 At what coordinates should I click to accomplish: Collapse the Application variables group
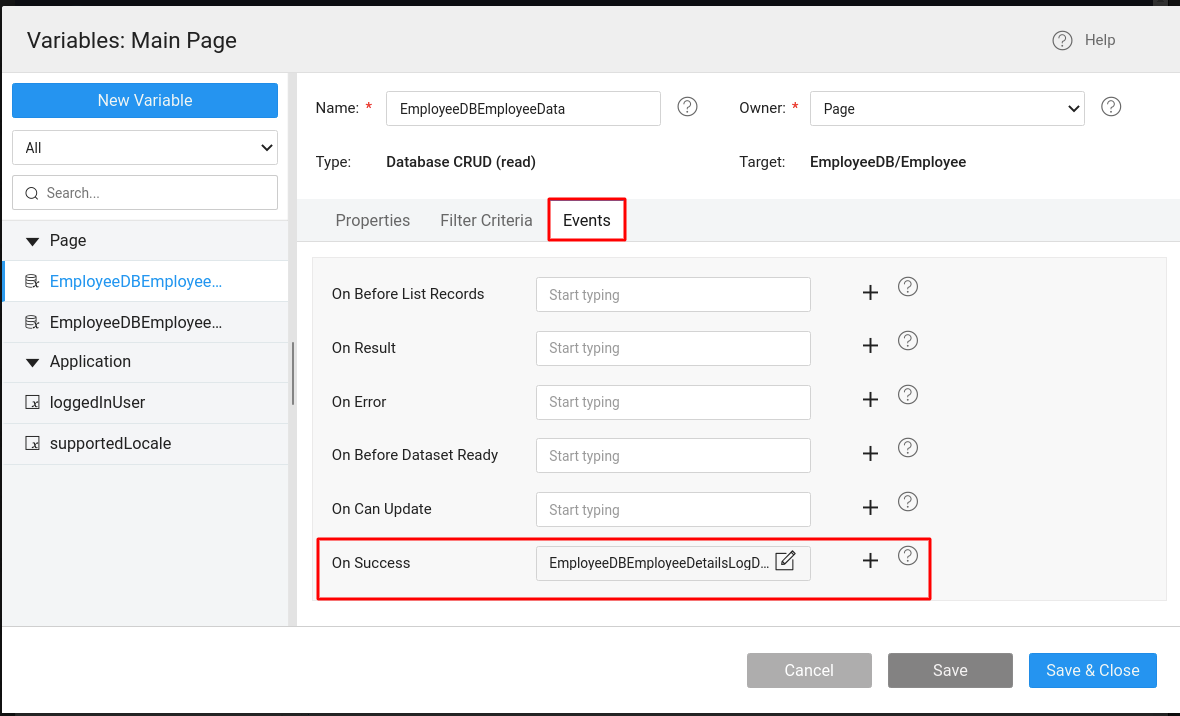click(x=32, y=362)
